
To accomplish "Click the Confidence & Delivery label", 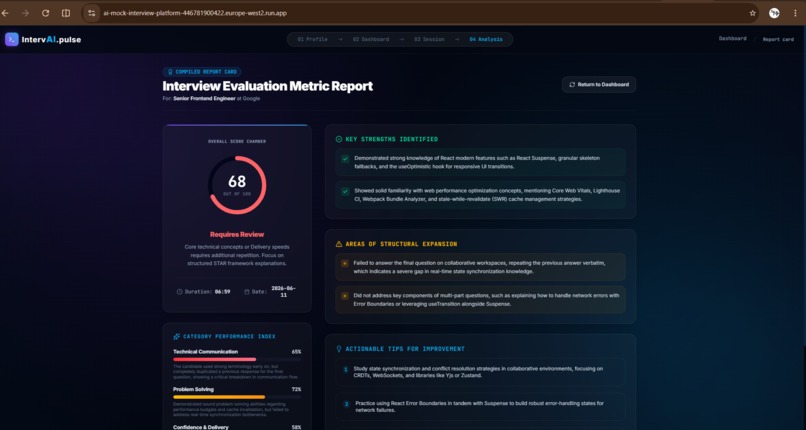I will click(200, 427).
